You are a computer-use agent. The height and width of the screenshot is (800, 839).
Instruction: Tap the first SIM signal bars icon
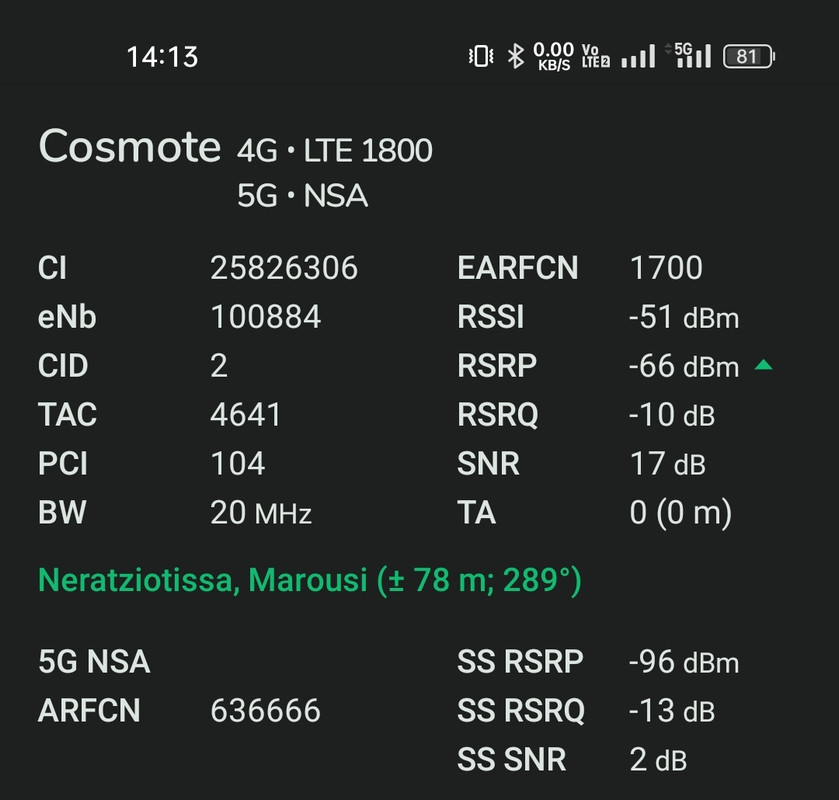click(638, 56)
